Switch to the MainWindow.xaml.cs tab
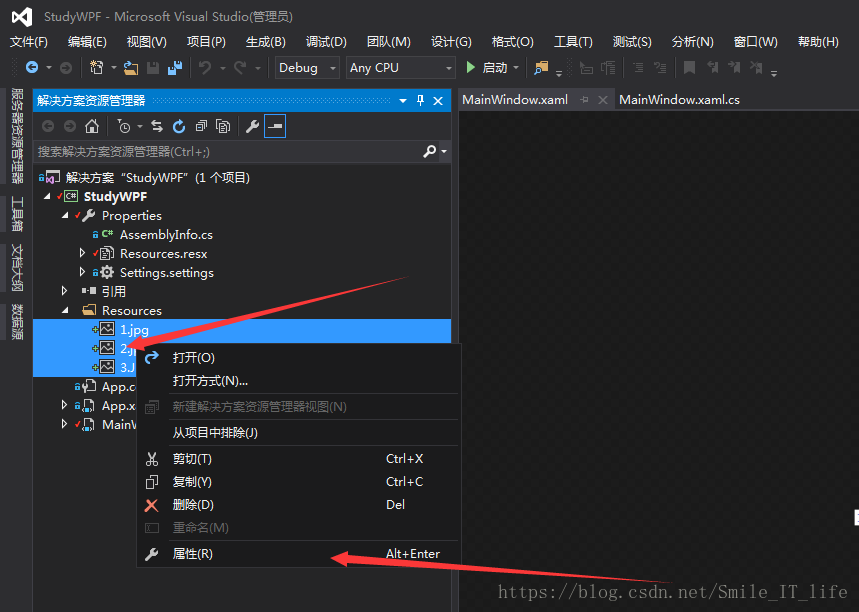 pos(679,100)
